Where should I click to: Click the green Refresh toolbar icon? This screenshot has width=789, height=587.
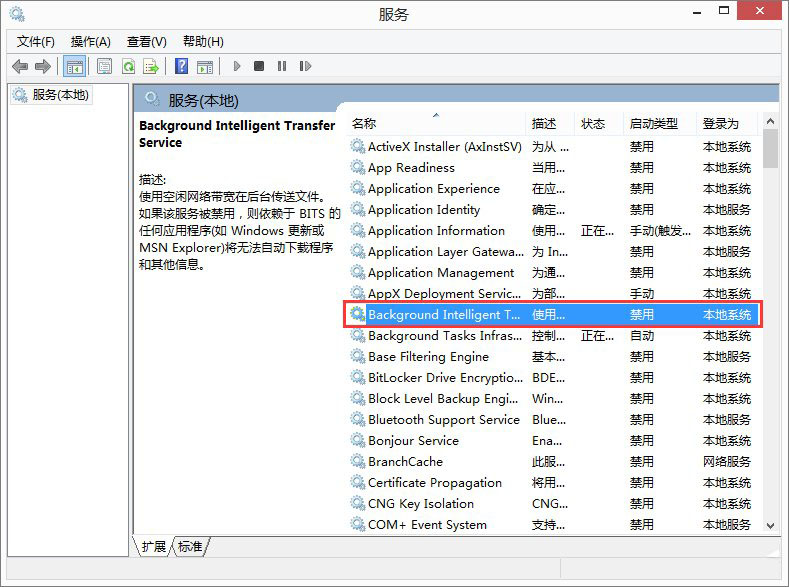[x=128, y=66]
